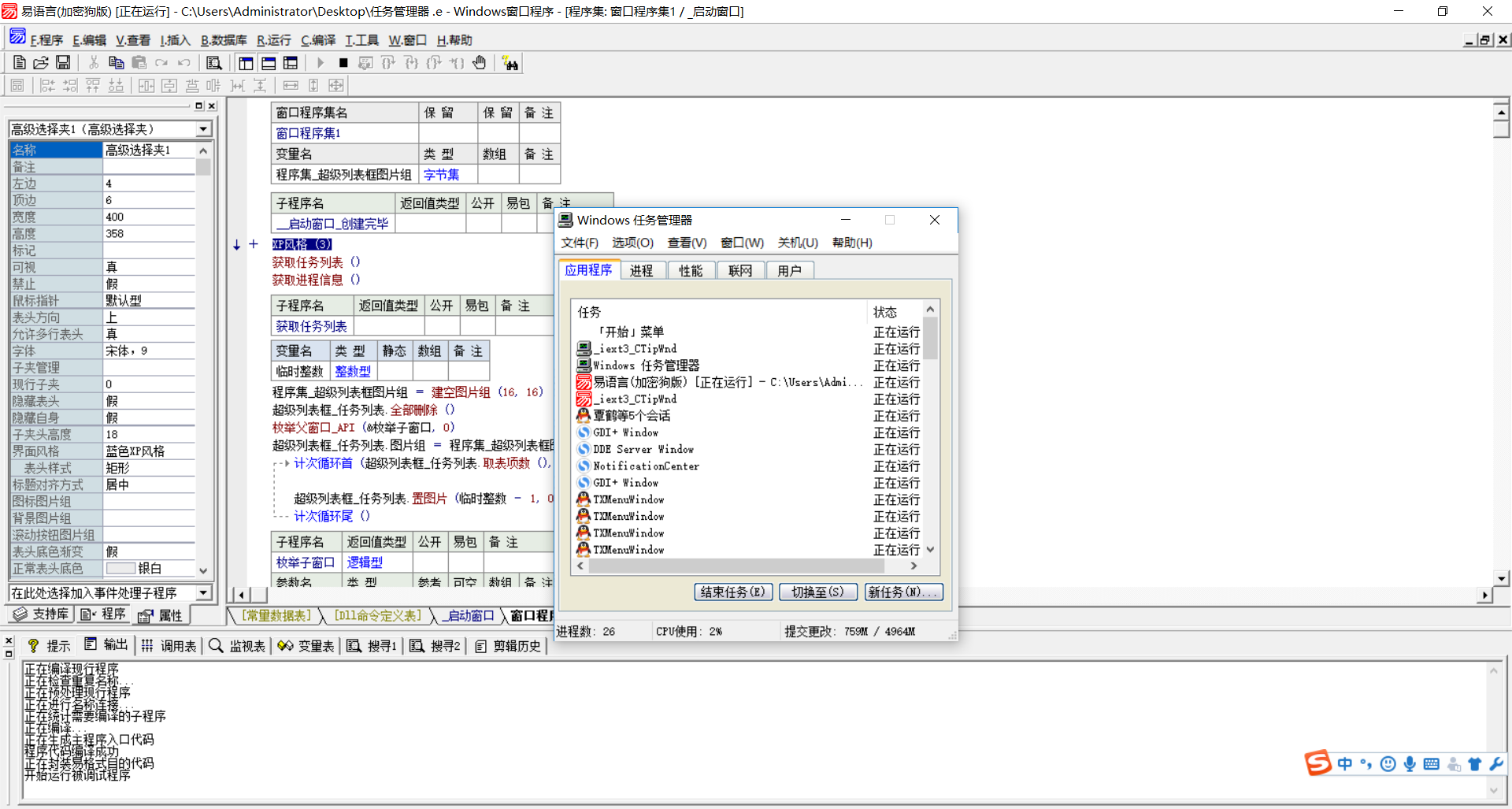Open the 变量表 tab

coord(306,646)
